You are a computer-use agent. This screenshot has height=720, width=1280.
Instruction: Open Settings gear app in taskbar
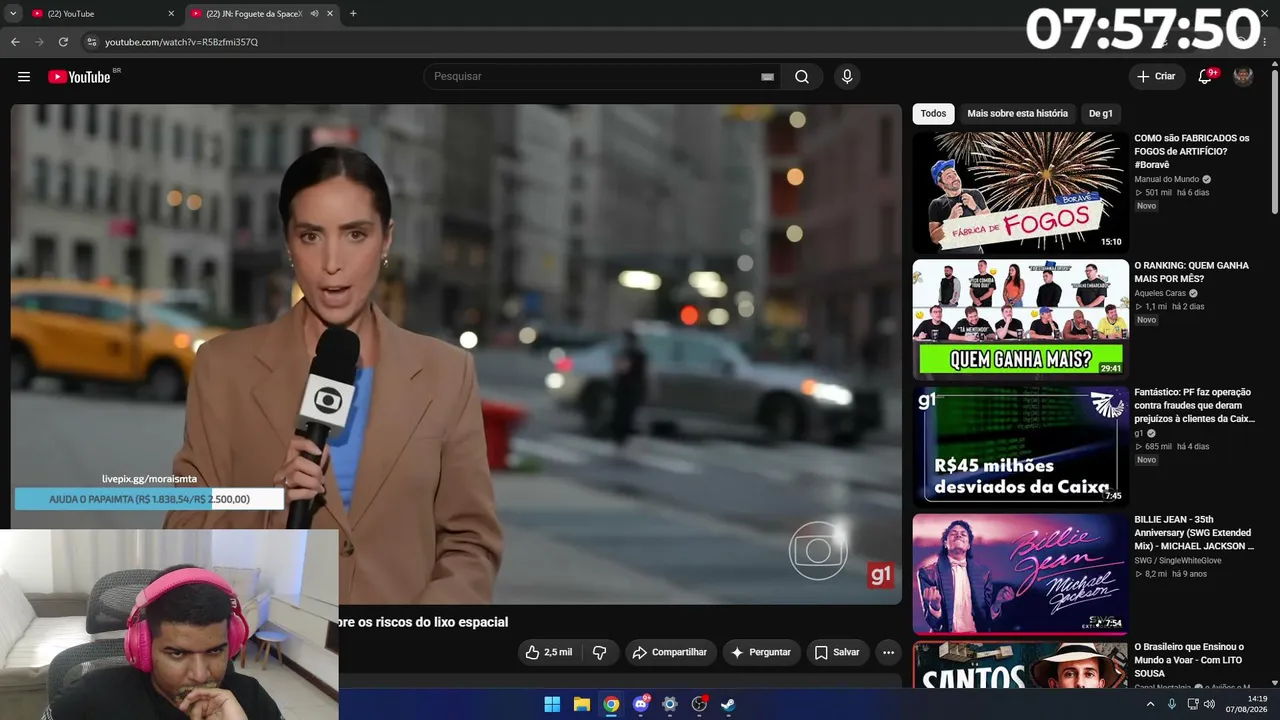[x=670, y=704]
